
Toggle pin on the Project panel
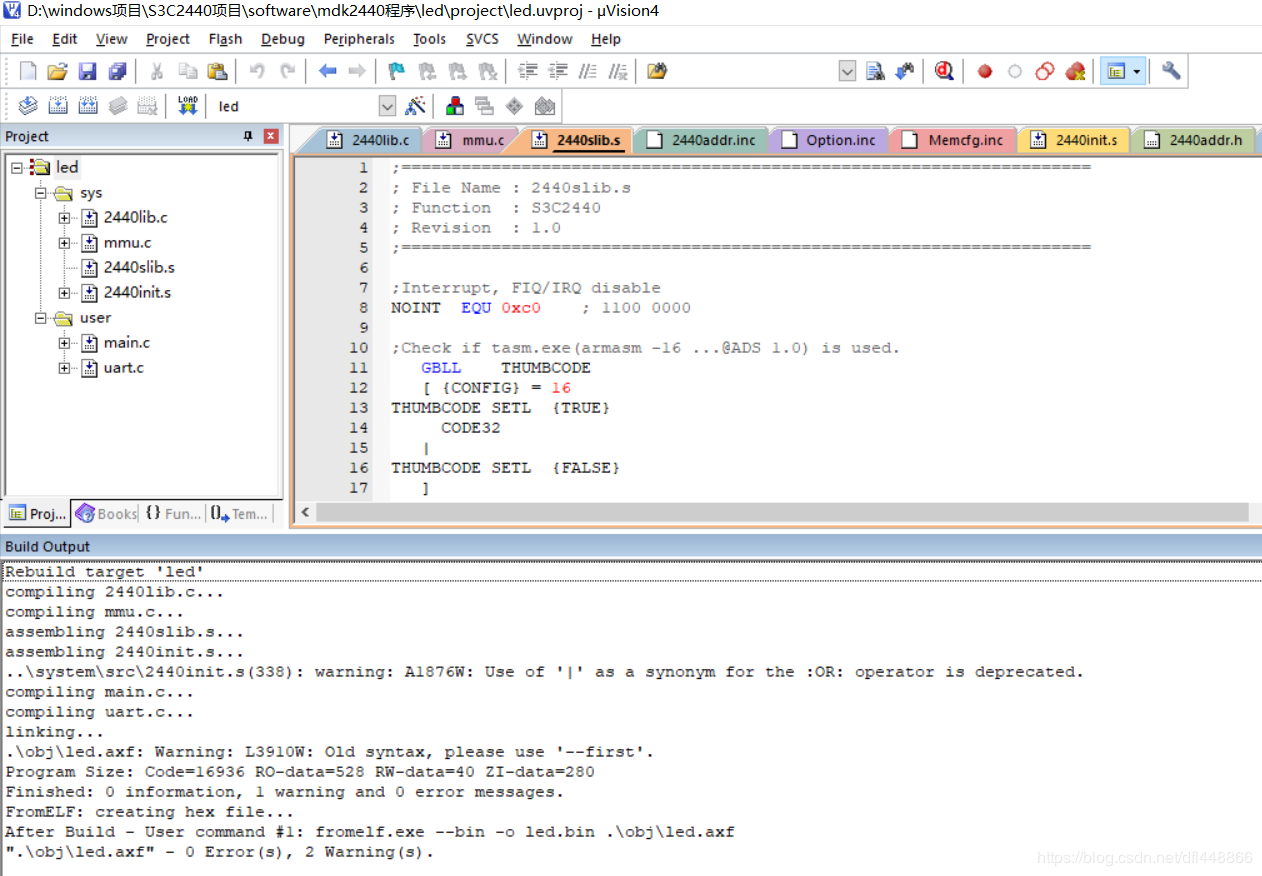click(x=249, y=136)
